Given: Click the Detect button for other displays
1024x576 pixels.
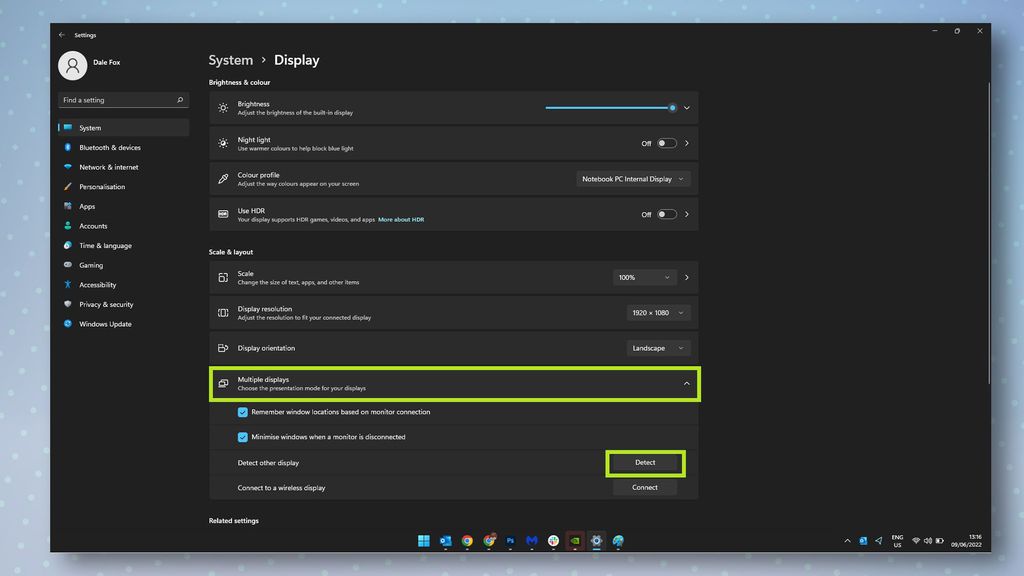Looking at the screenshot, I should click(x=645, y=463).
